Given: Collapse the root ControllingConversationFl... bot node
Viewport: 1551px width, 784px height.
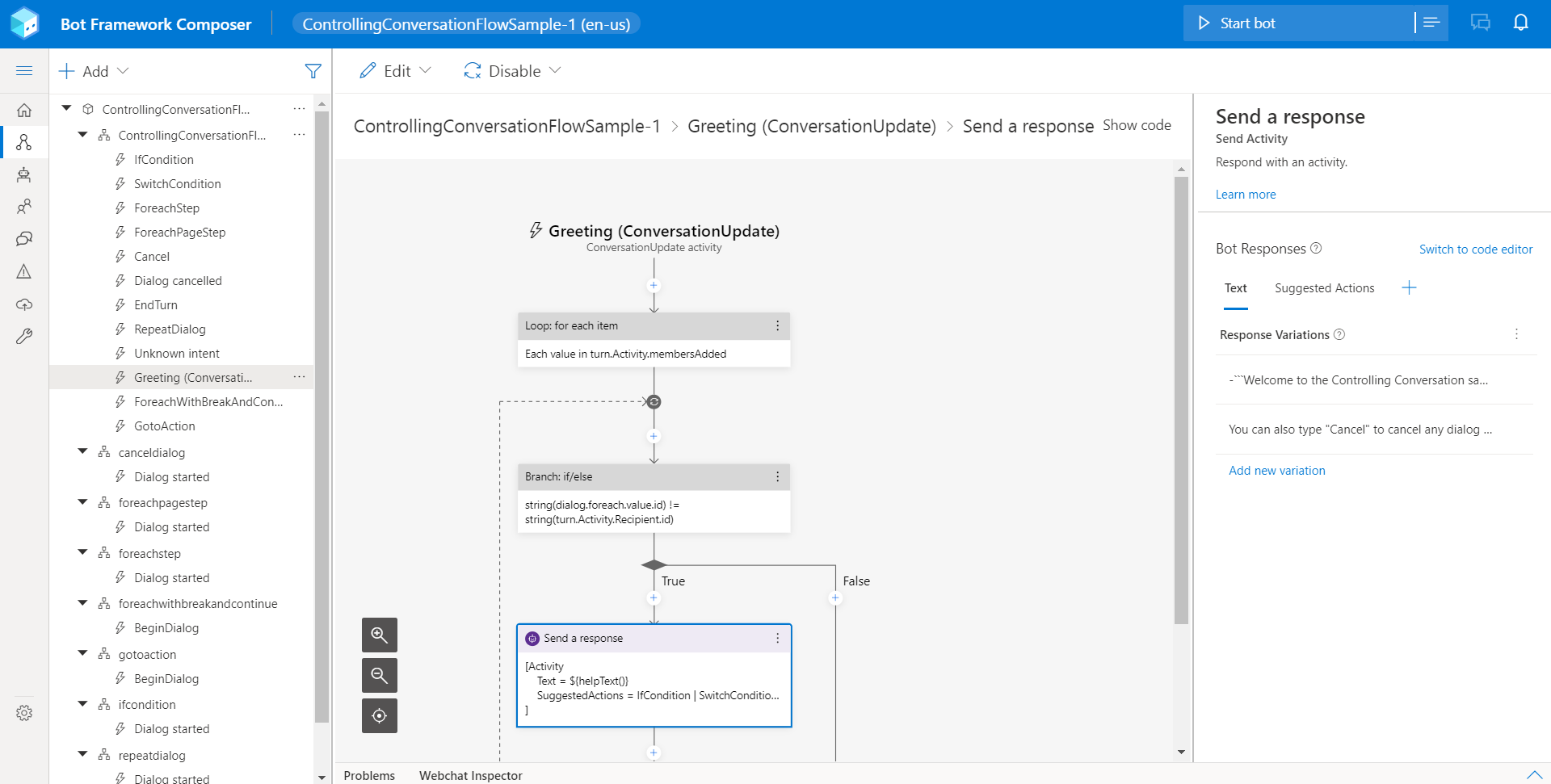Looking at the screenshot, I should 67,108.
